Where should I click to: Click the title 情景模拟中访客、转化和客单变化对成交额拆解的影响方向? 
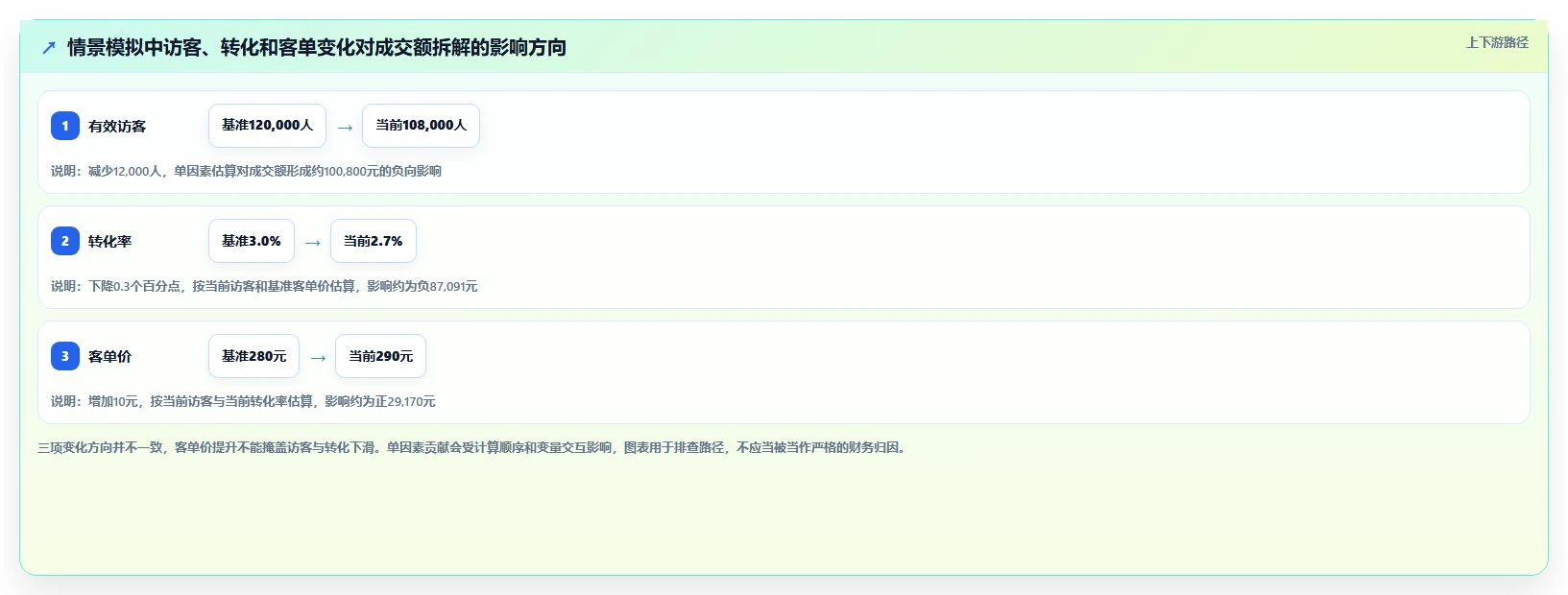tap(317, 47)
